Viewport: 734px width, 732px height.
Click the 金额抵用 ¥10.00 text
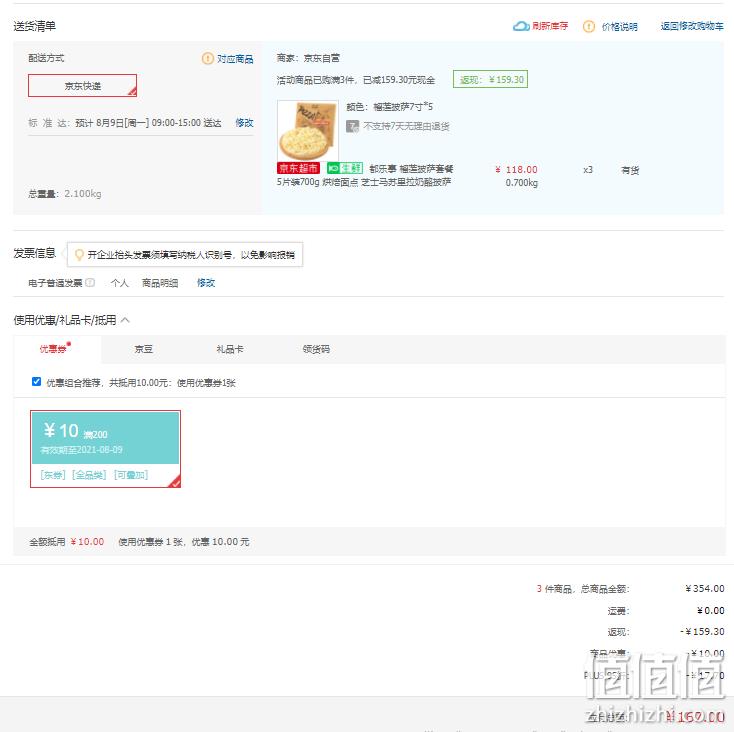66,542
